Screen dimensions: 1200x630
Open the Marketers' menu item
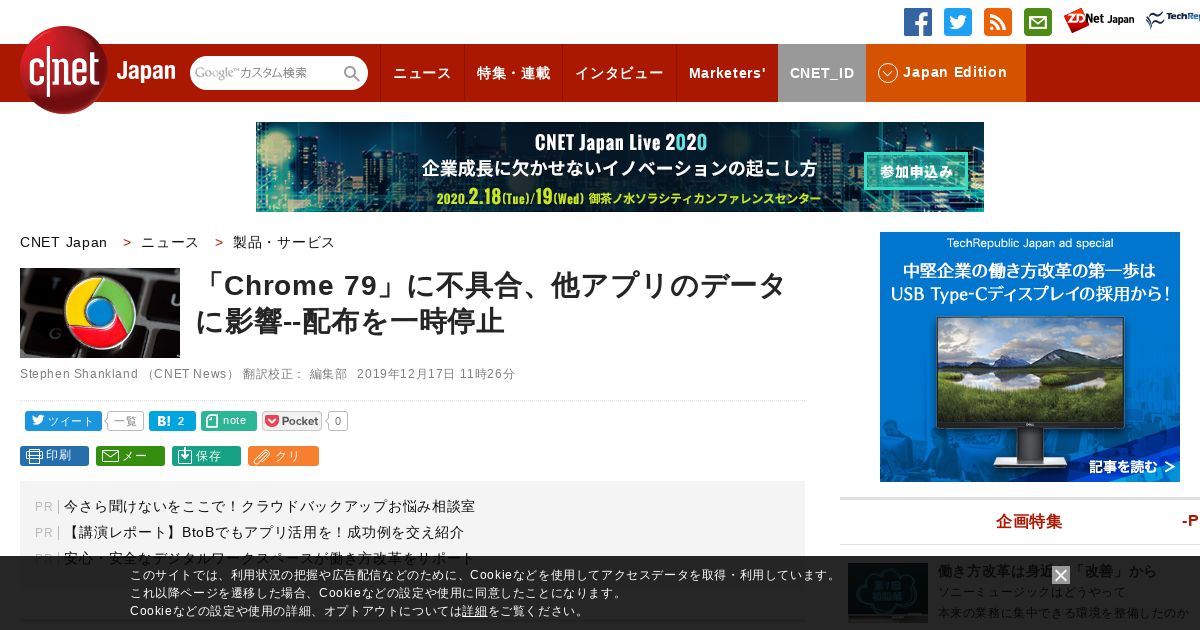[x=727, y=73]
